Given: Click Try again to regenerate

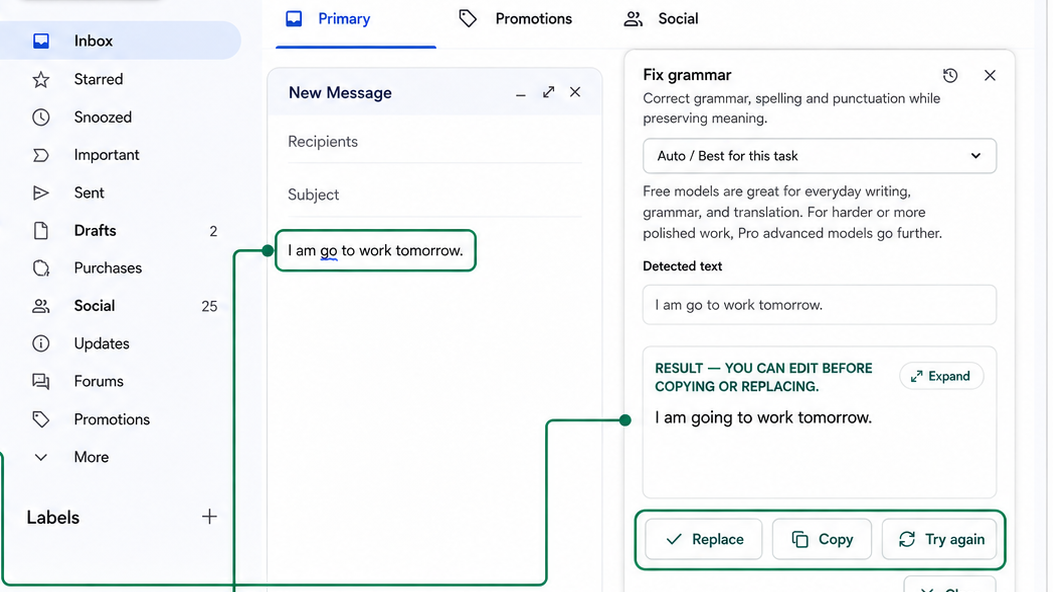Looking at the screenshot, I should 940,539.
